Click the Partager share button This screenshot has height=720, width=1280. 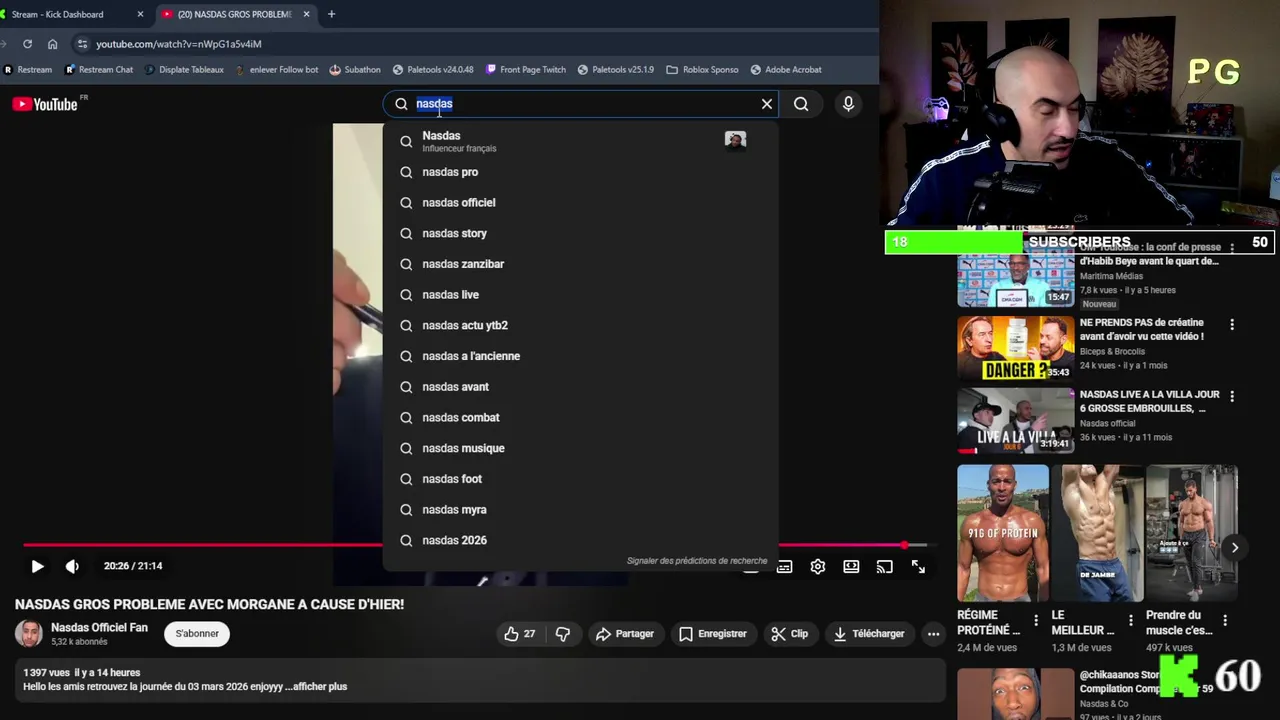pos(625,634)
